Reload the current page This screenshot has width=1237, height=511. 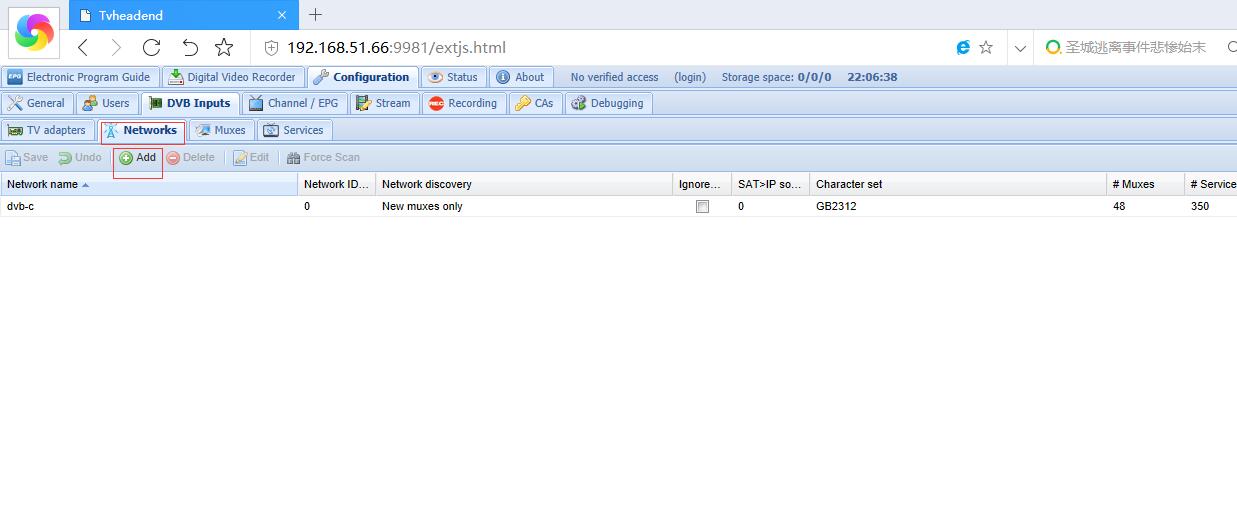click(152, 47)
